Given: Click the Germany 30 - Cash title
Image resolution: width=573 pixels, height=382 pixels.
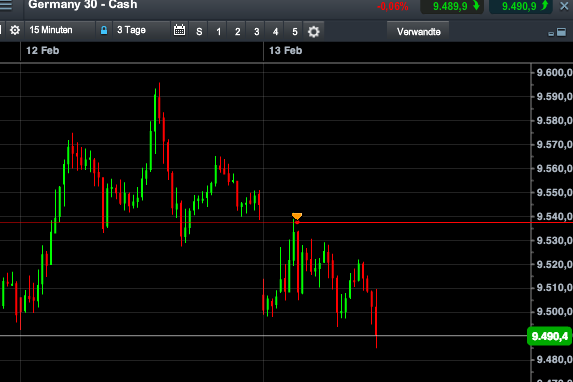Looking at the screenshot, I should pos(83,5).
